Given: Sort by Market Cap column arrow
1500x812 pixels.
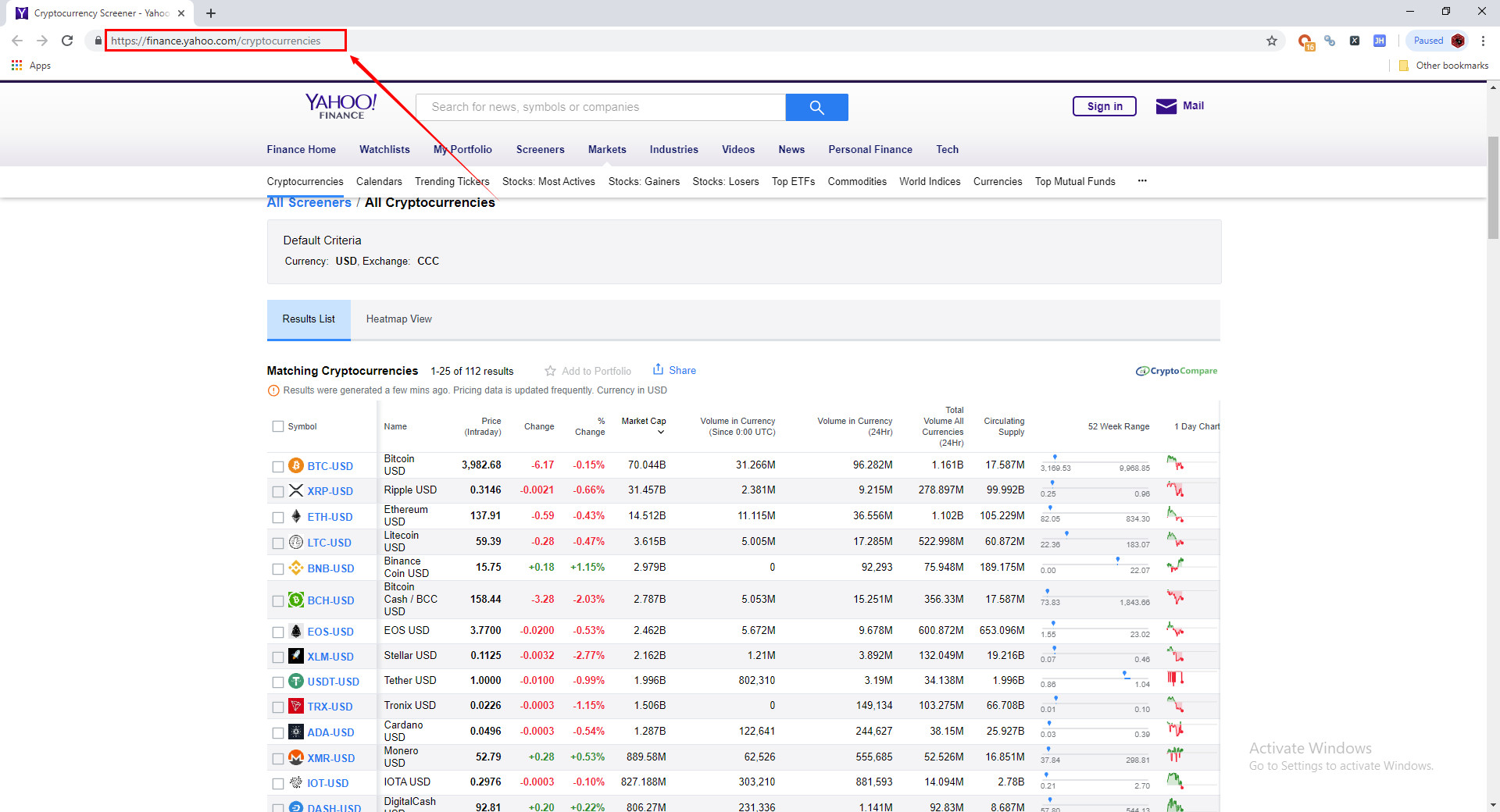Looking at the screenshot, I should tap(661, 432).
